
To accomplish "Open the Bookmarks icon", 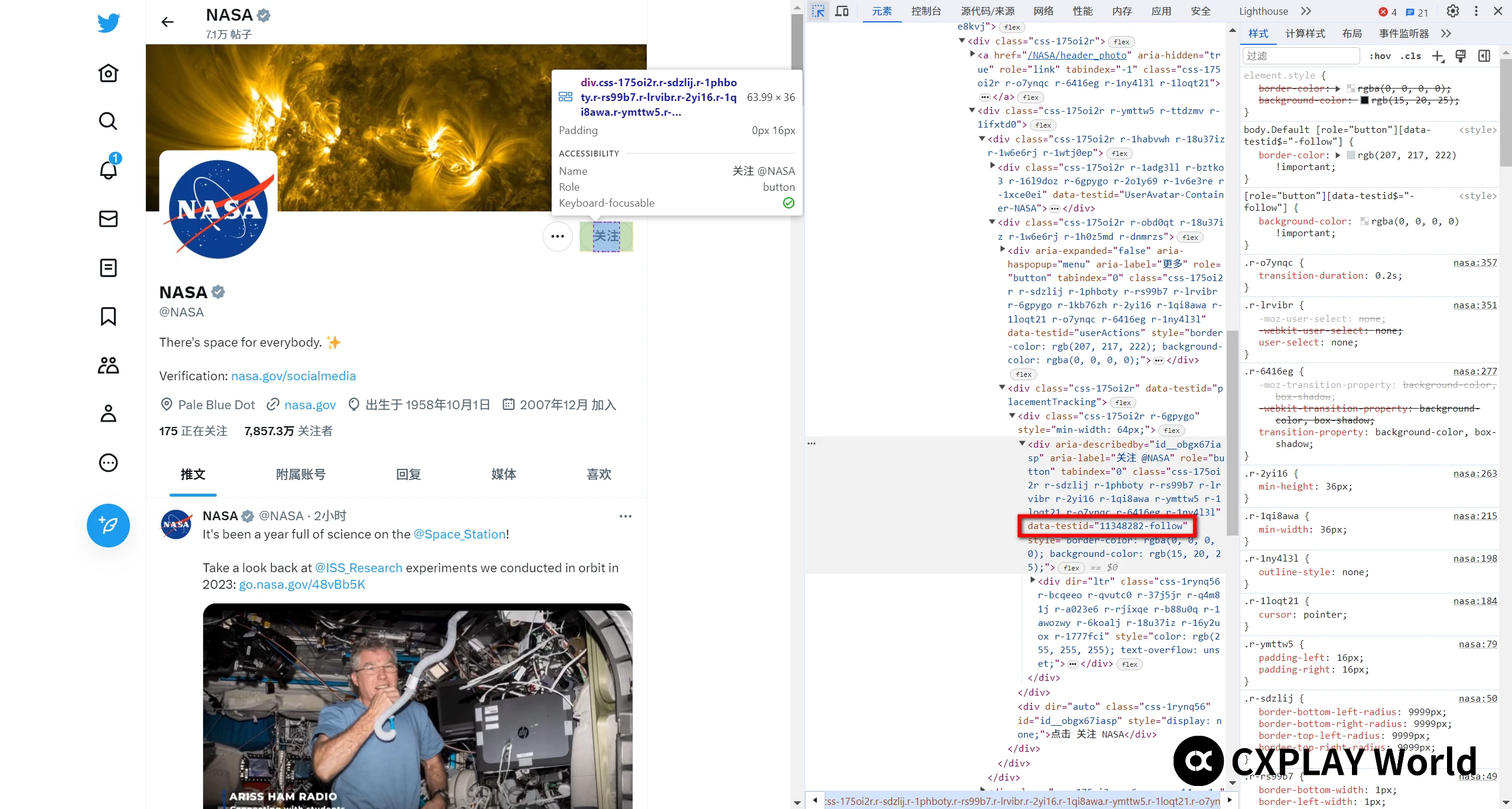I will tap(108, 316).
